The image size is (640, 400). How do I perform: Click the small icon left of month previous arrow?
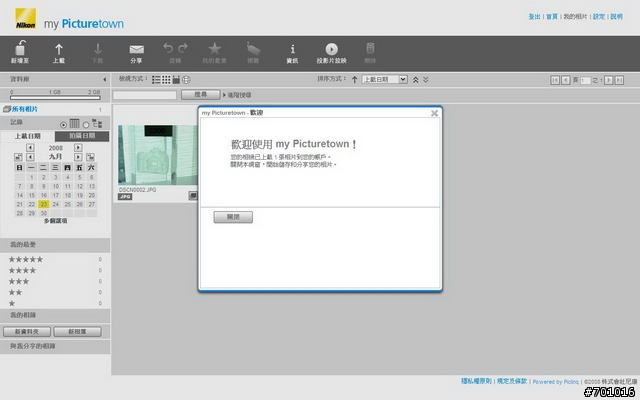pyautogui.click(x=18, y=157)
